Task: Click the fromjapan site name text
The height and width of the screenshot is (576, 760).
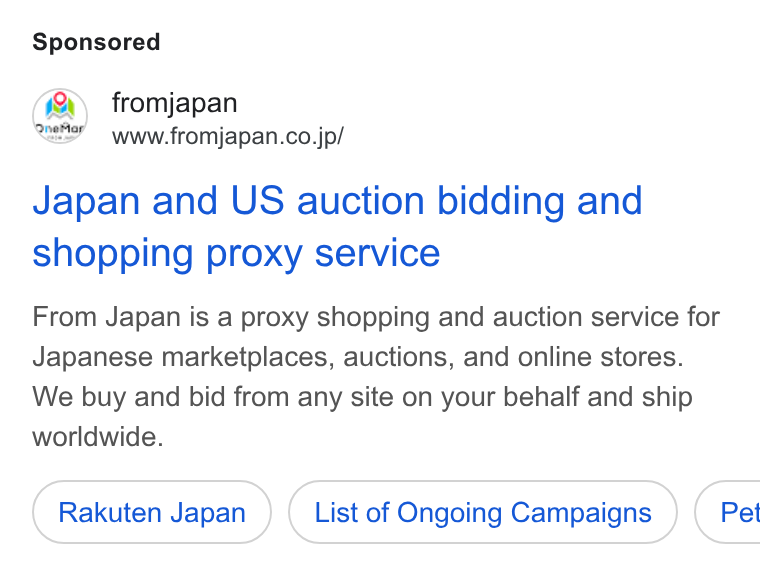Action: click(174, 103)
